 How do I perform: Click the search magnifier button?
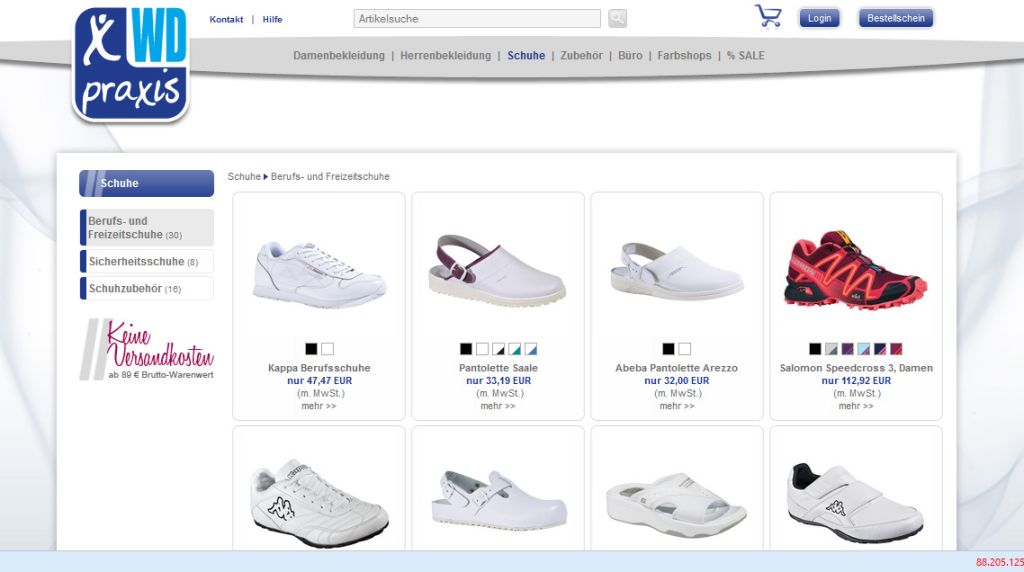(617, 18)
